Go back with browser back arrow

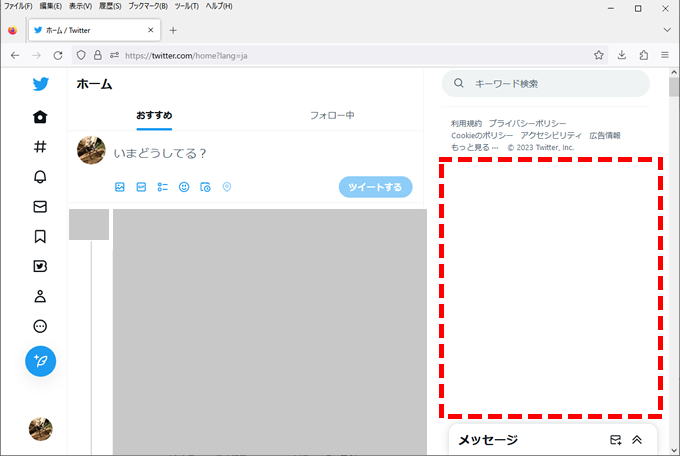[x=15, y=56]
